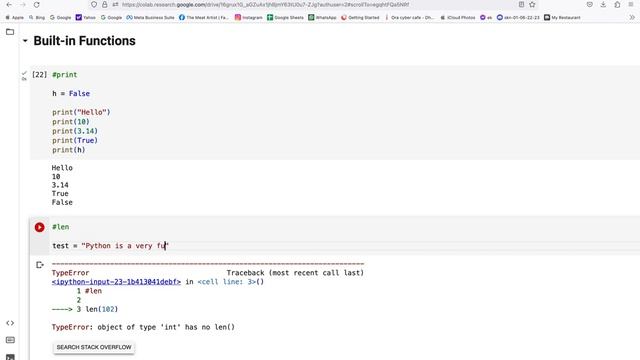Open the iCloud Photos bookmark
Image resolution: width=640 pixels, height=360 pixels.
(x=458, y=18)
